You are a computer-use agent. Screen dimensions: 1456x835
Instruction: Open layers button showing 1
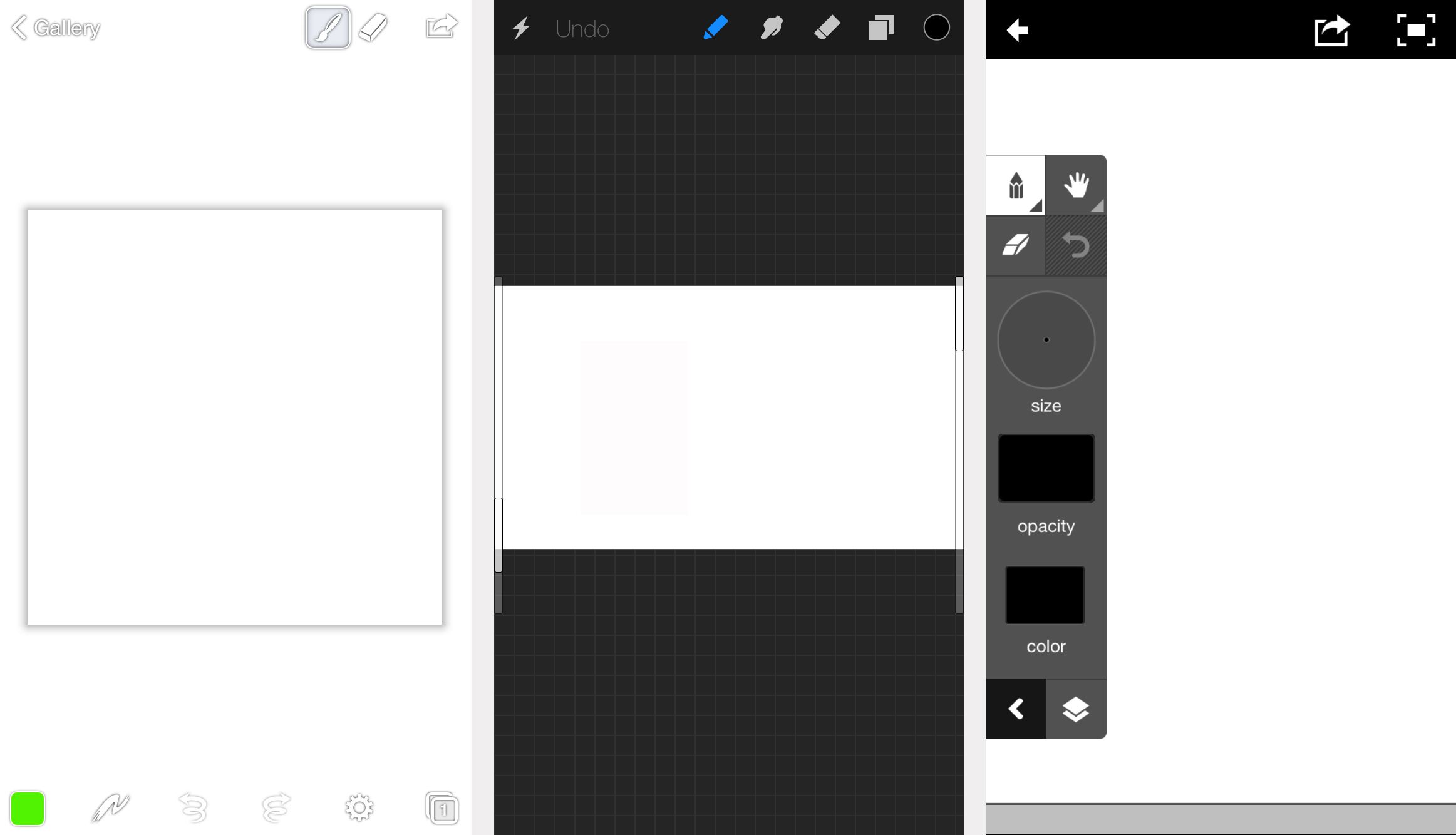442,808
